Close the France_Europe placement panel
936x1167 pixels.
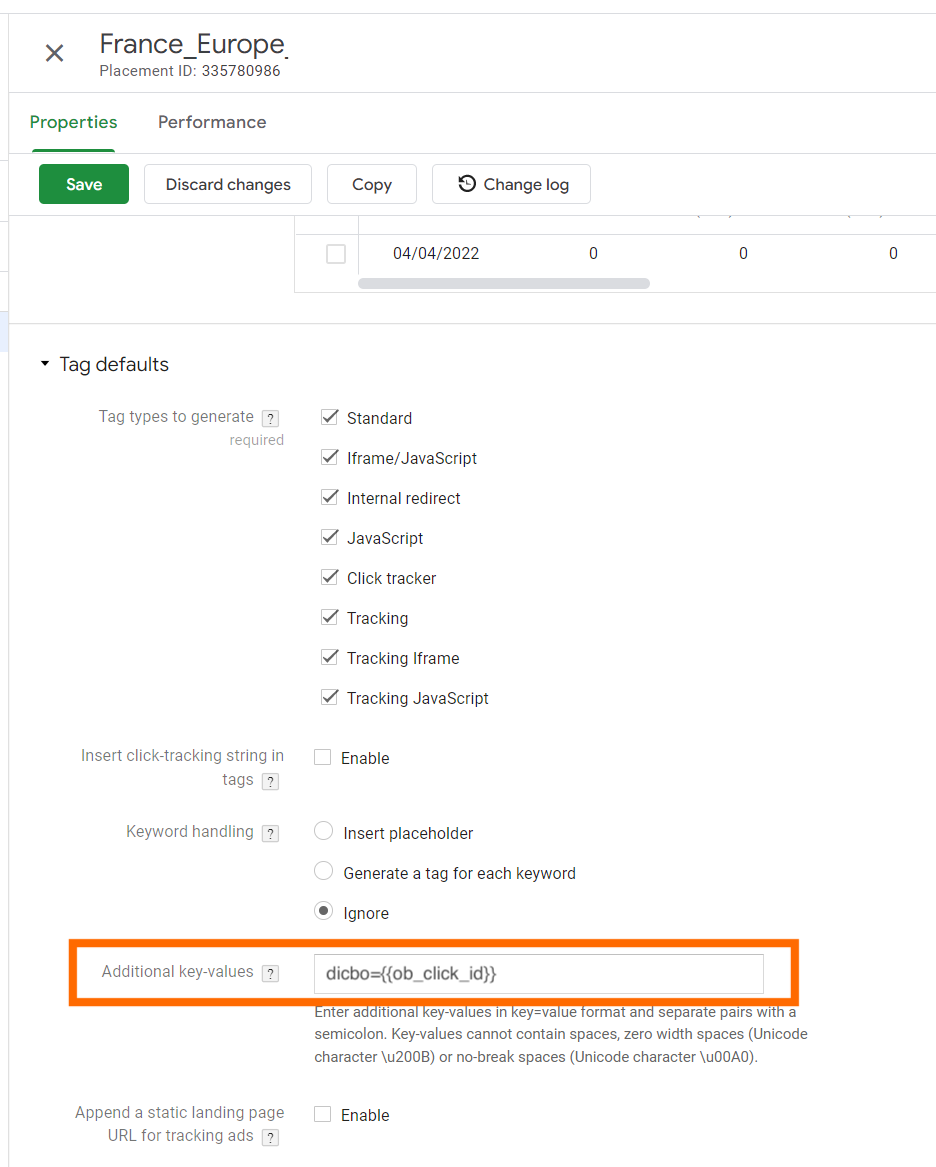point(54,53)
